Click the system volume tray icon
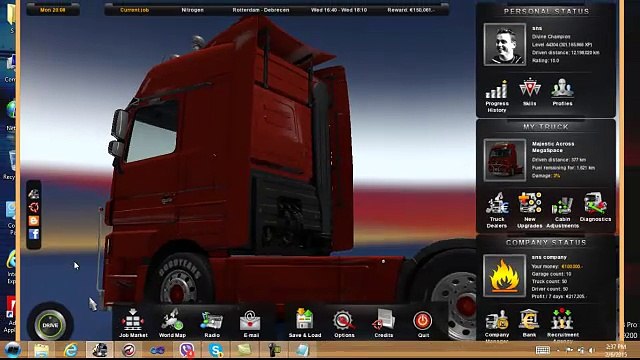 (x=591, y=350)
